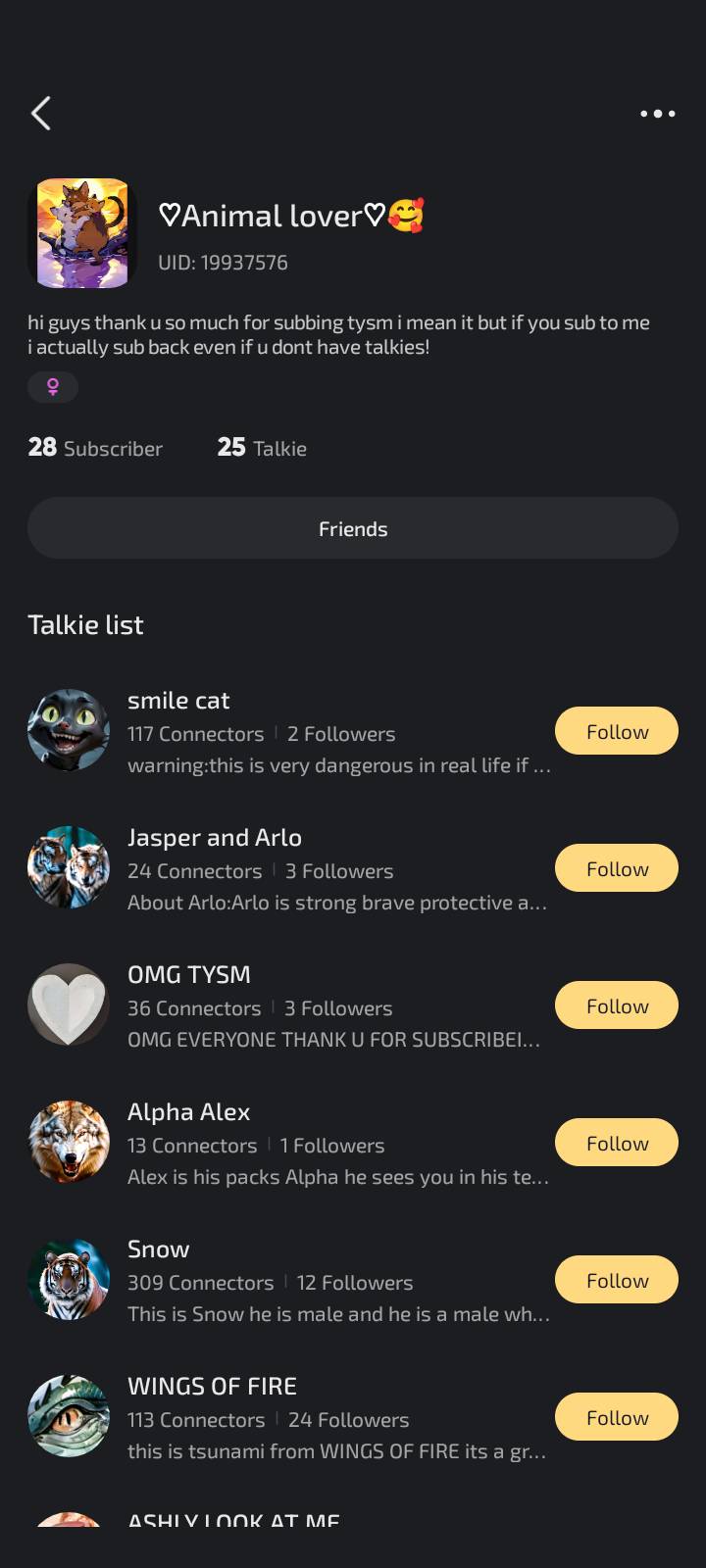Follow the Snow talkie
This screenshot has height=1568, width=706.
[617, 1280]
